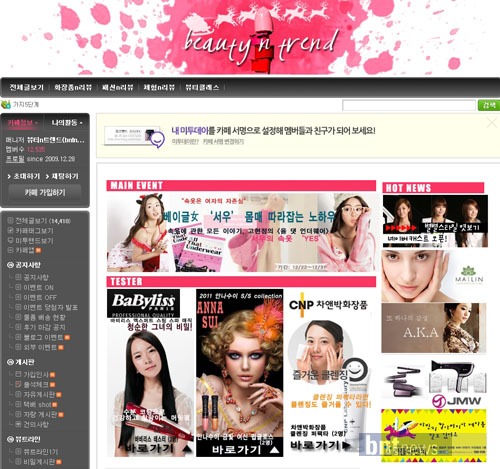Viewport: 500px width, 469px height.
Task: Open the A.K.A ad thumbnail
Action: point(434,328)
